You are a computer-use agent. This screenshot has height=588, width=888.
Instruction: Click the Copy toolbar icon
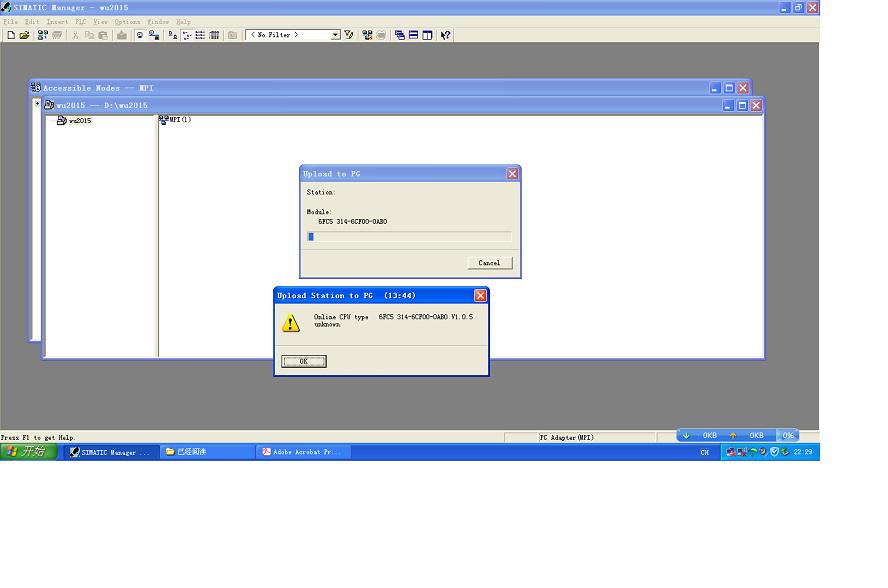tap(89, 35)
